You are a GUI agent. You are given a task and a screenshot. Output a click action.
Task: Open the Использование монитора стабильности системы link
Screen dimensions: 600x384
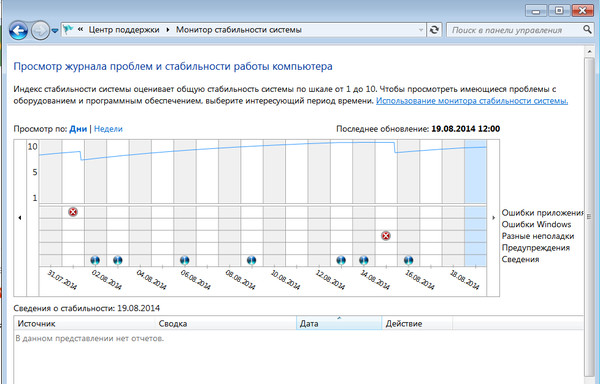pyautogui.click(x=472, y=101)
